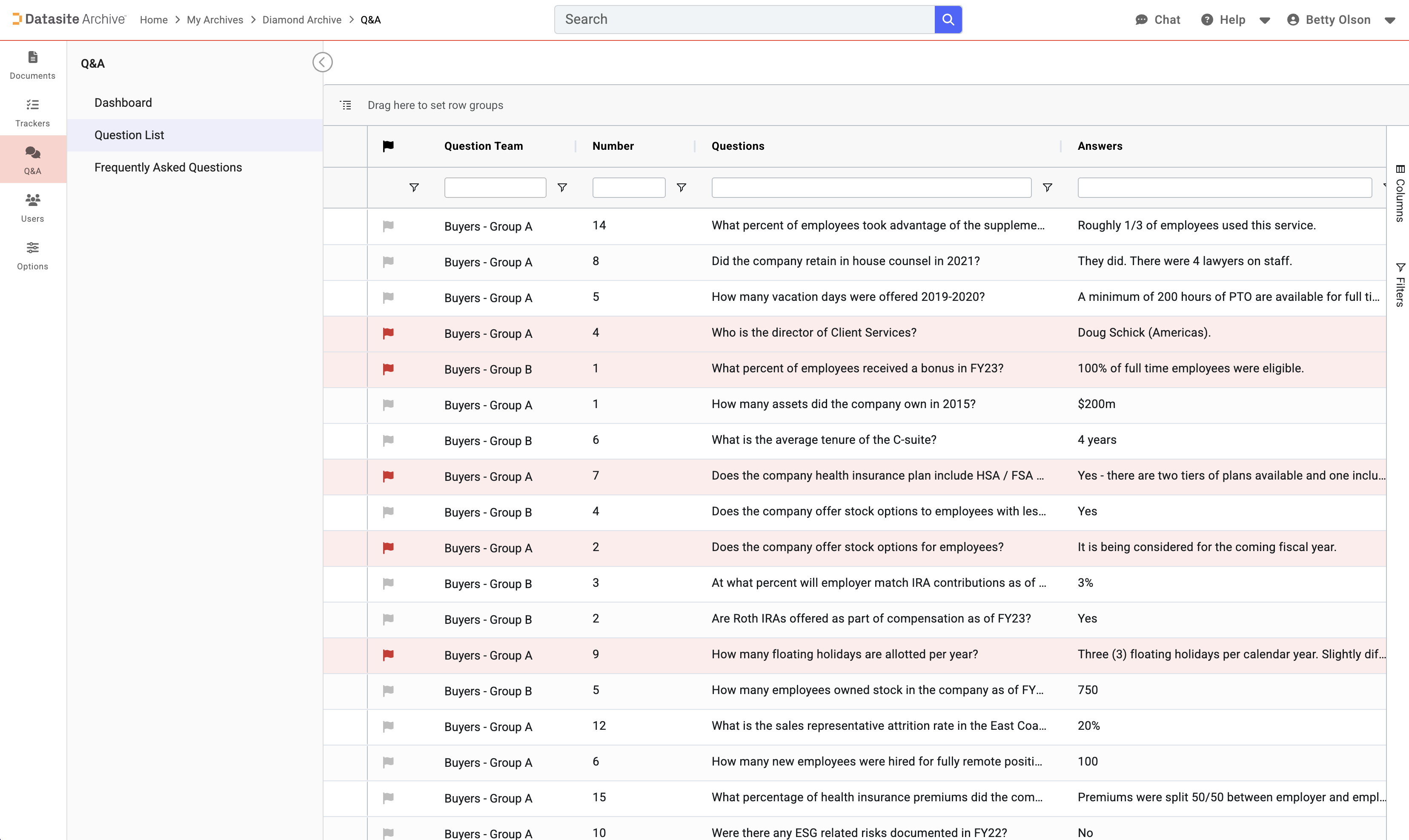Open the Documents sidebar section
1409x840 pixels.
(x=32, y=65)
